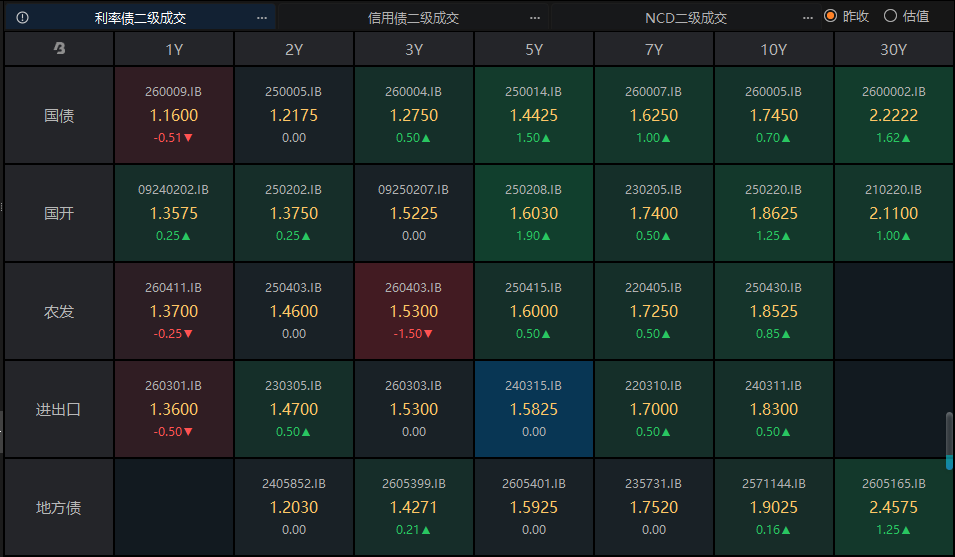This screenshot has height=557, width=955.
Task: Switch to the NCD二级成交 tab
Action: coord(686,18)
